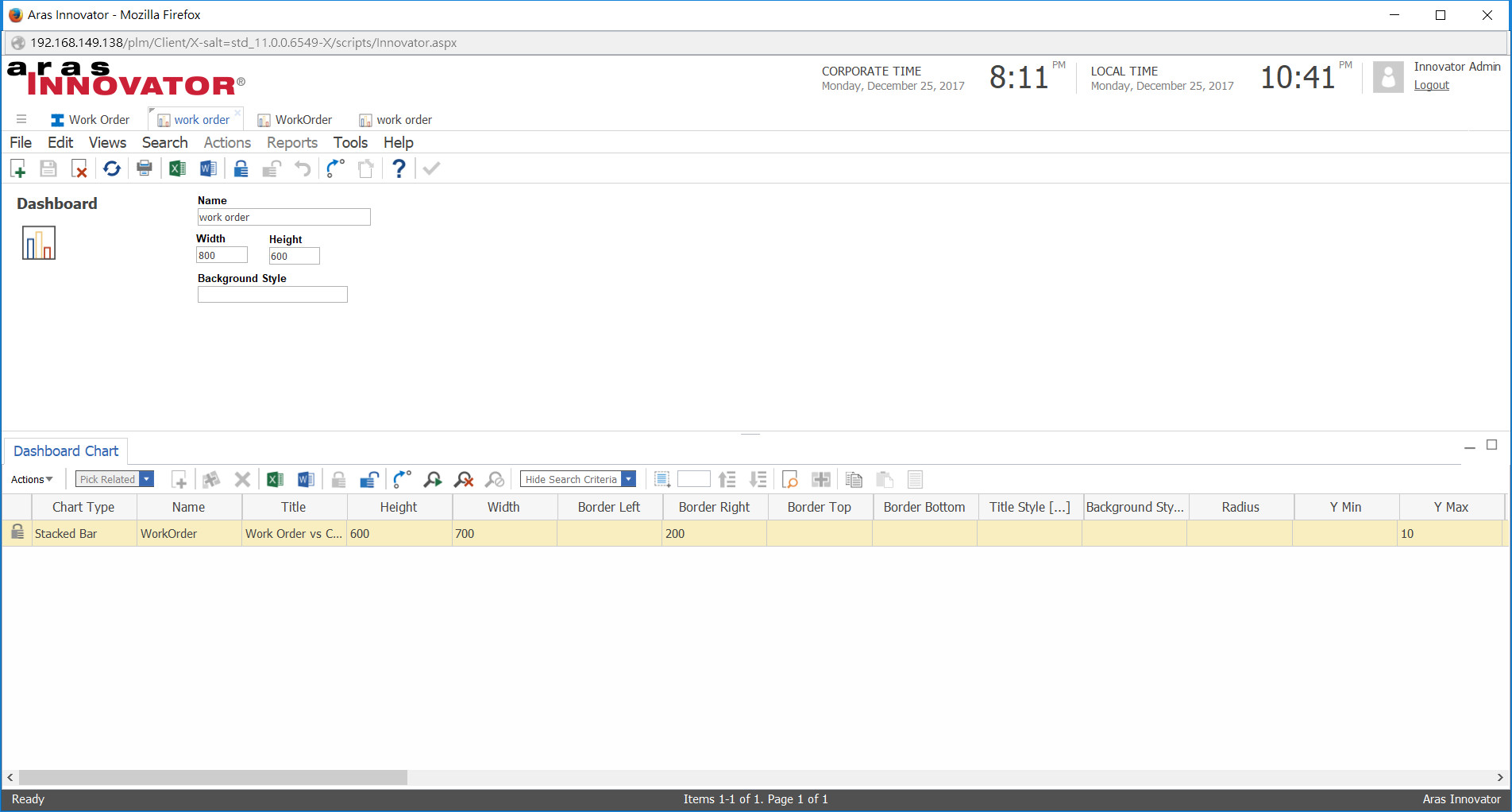1512x812 pixels.
Task: Click the Y Max column header
Action: pos(1451,507)
